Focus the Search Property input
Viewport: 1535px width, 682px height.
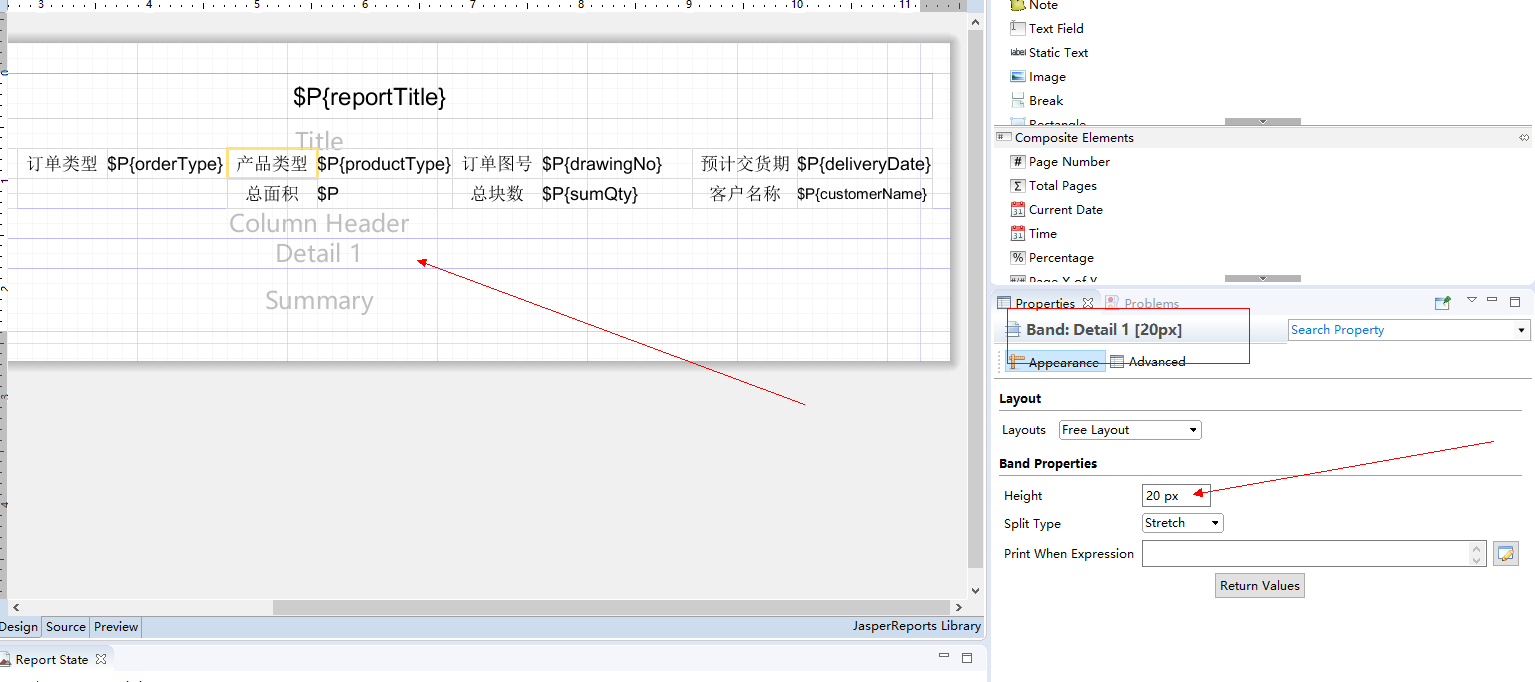tap(1401, 330)
